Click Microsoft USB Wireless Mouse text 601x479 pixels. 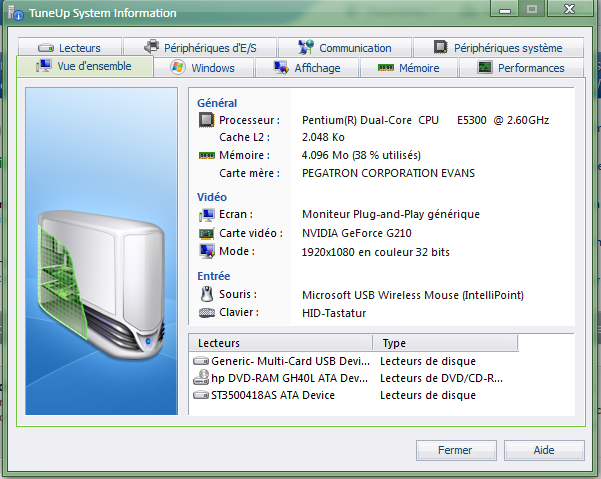tap(413, 295)
